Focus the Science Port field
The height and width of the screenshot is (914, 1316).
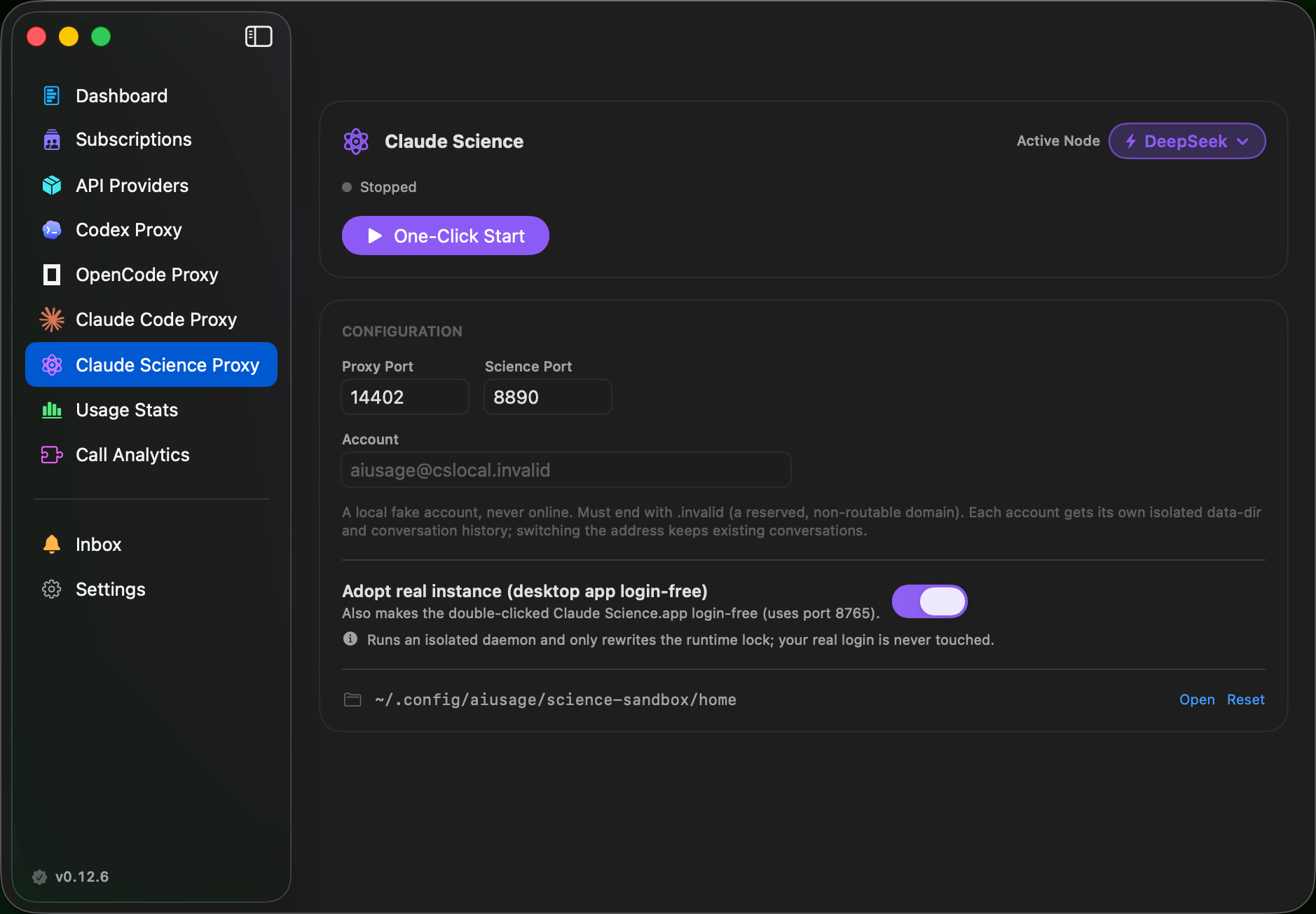(548, 397)
